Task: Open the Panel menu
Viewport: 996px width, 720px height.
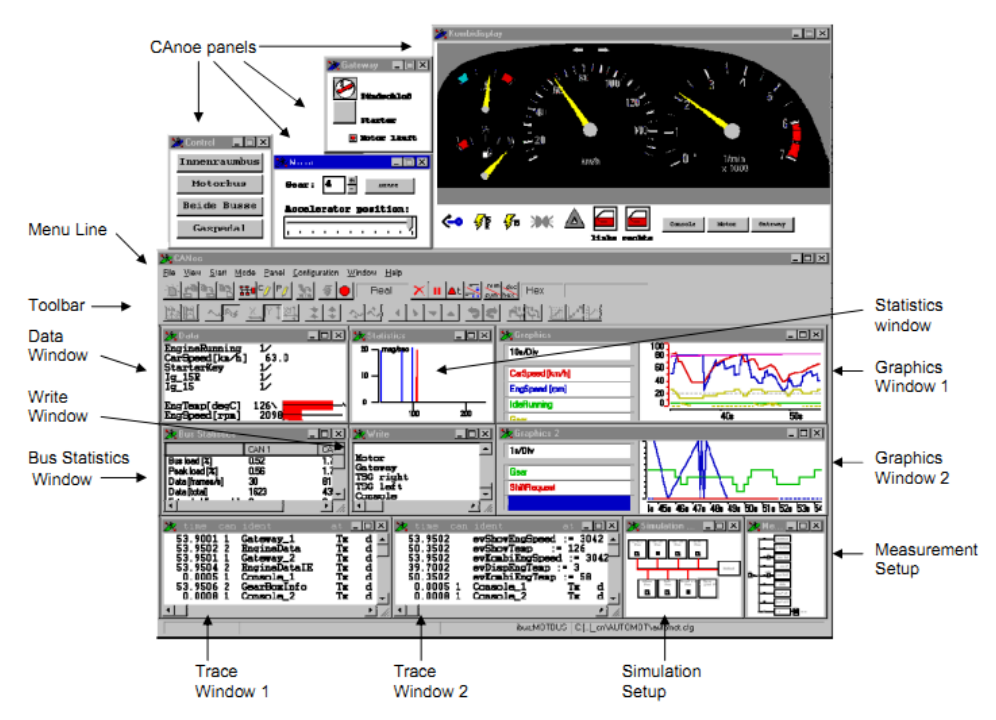Action: pyautogui.click(x=274, y=272)
